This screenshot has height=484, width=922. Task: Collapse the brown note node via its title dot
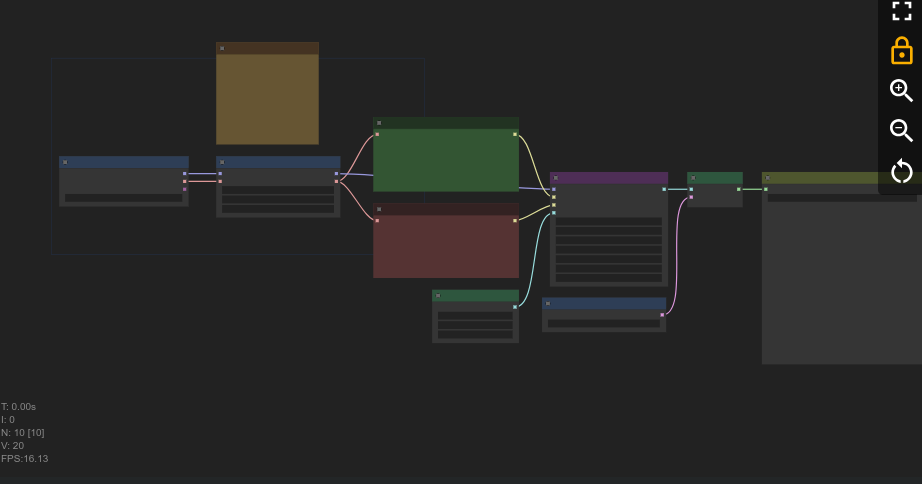[x=222, y=48]
